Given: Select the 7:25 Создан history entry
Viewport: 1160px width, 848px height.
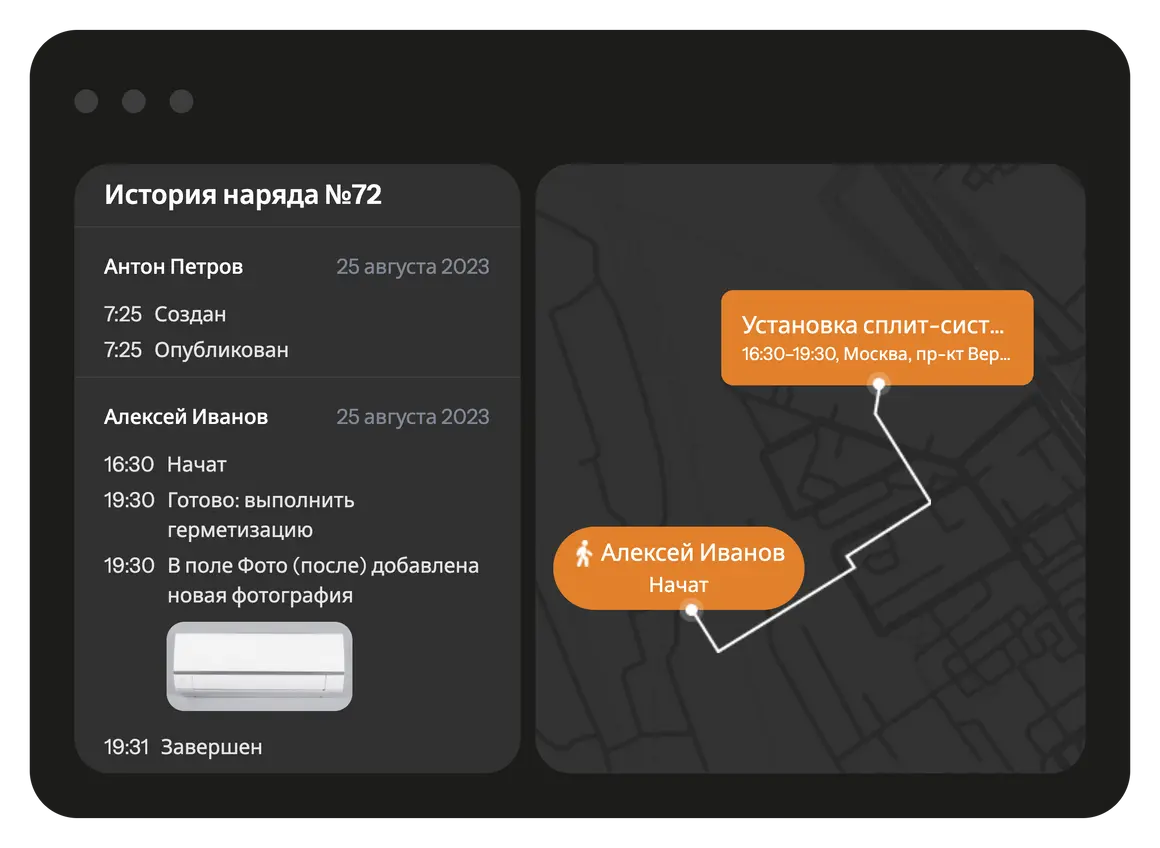Looking at the screenshot, I should (x=166, y=314).
